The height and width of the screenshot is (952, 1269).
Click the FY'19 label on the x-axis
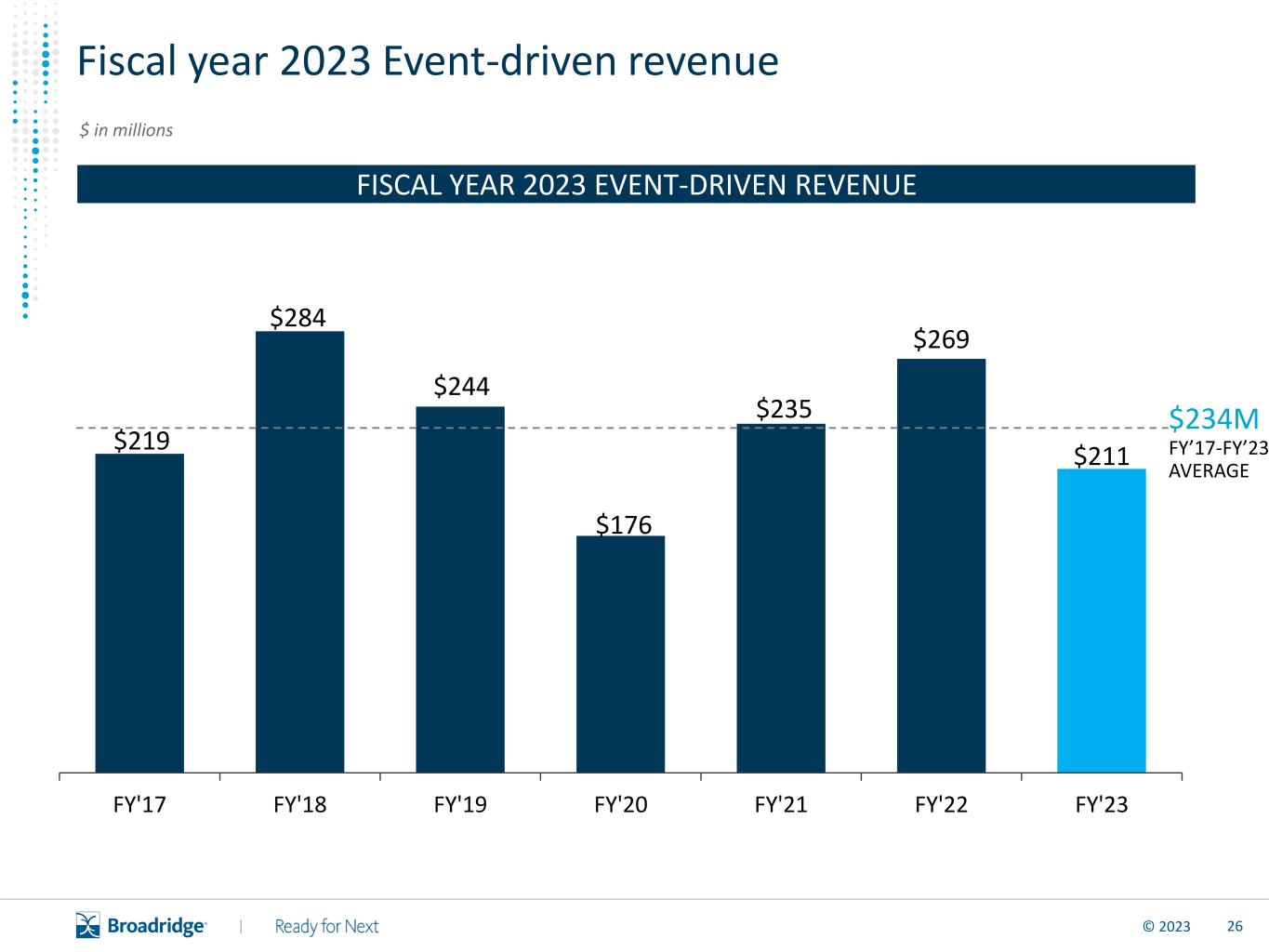point(460,804)
